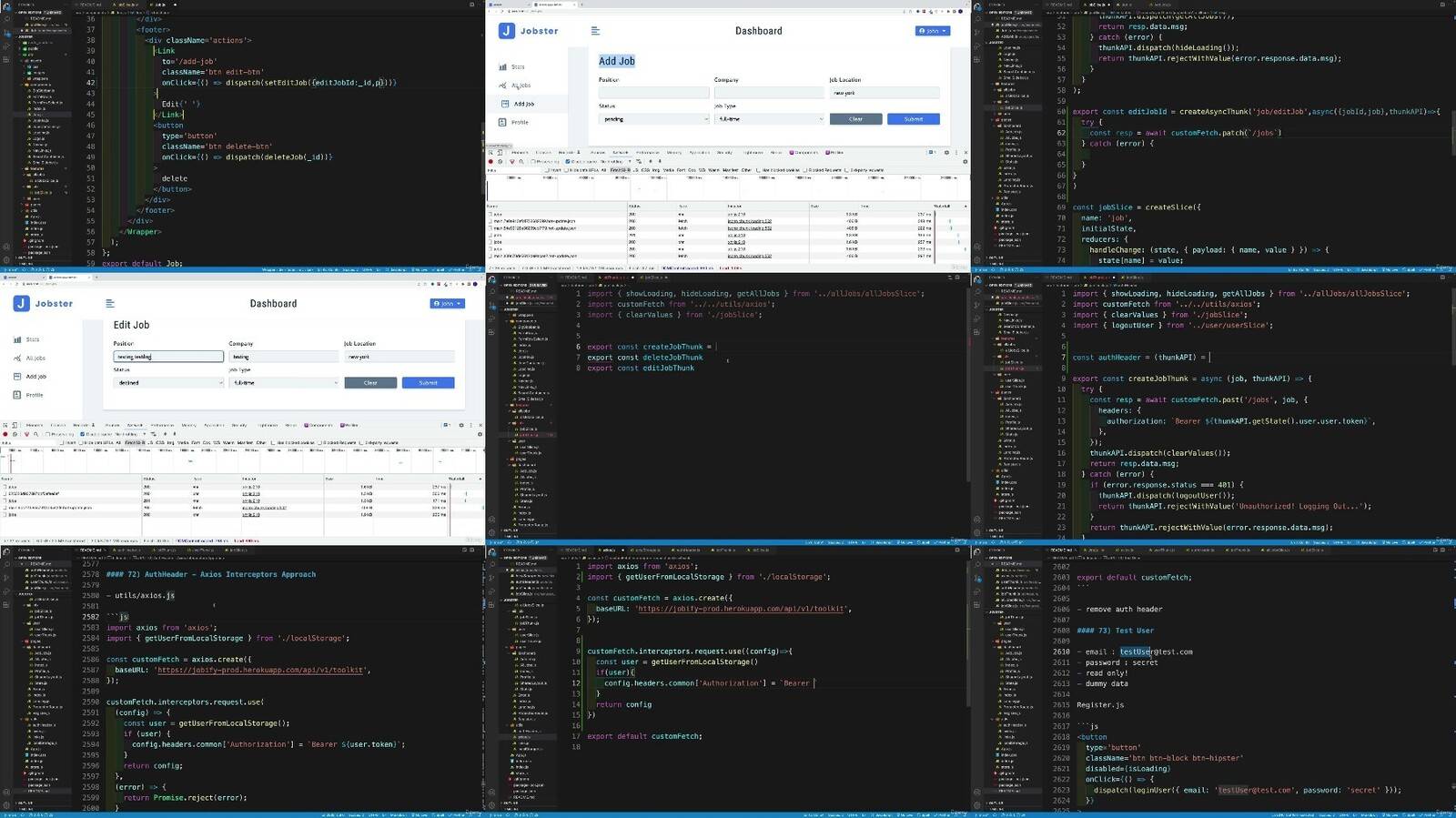The height and width of the screenshot is (818, 1456).
Task: Toggle Has blocked cookies checkbox in Add Job DevTools
Action: point(759,170)
